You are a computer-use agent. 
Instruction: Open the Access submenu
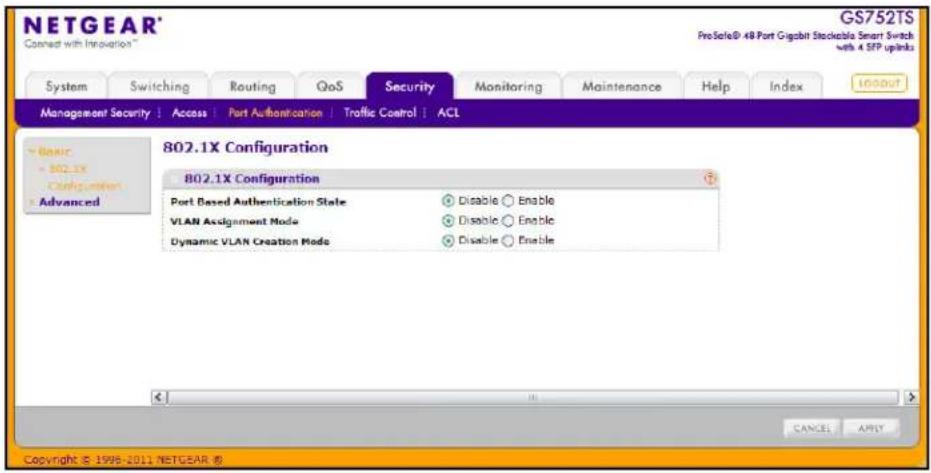coord(189,113)
